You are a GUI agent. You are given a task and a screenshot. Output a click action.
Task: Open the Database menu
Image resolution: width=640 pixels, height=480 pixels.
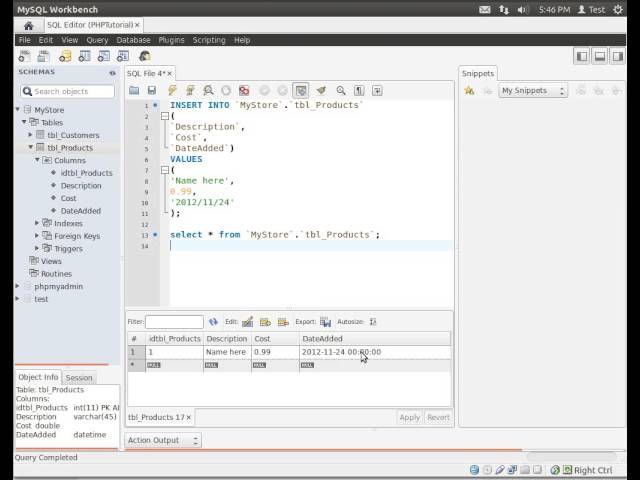(x=133, y=40)
